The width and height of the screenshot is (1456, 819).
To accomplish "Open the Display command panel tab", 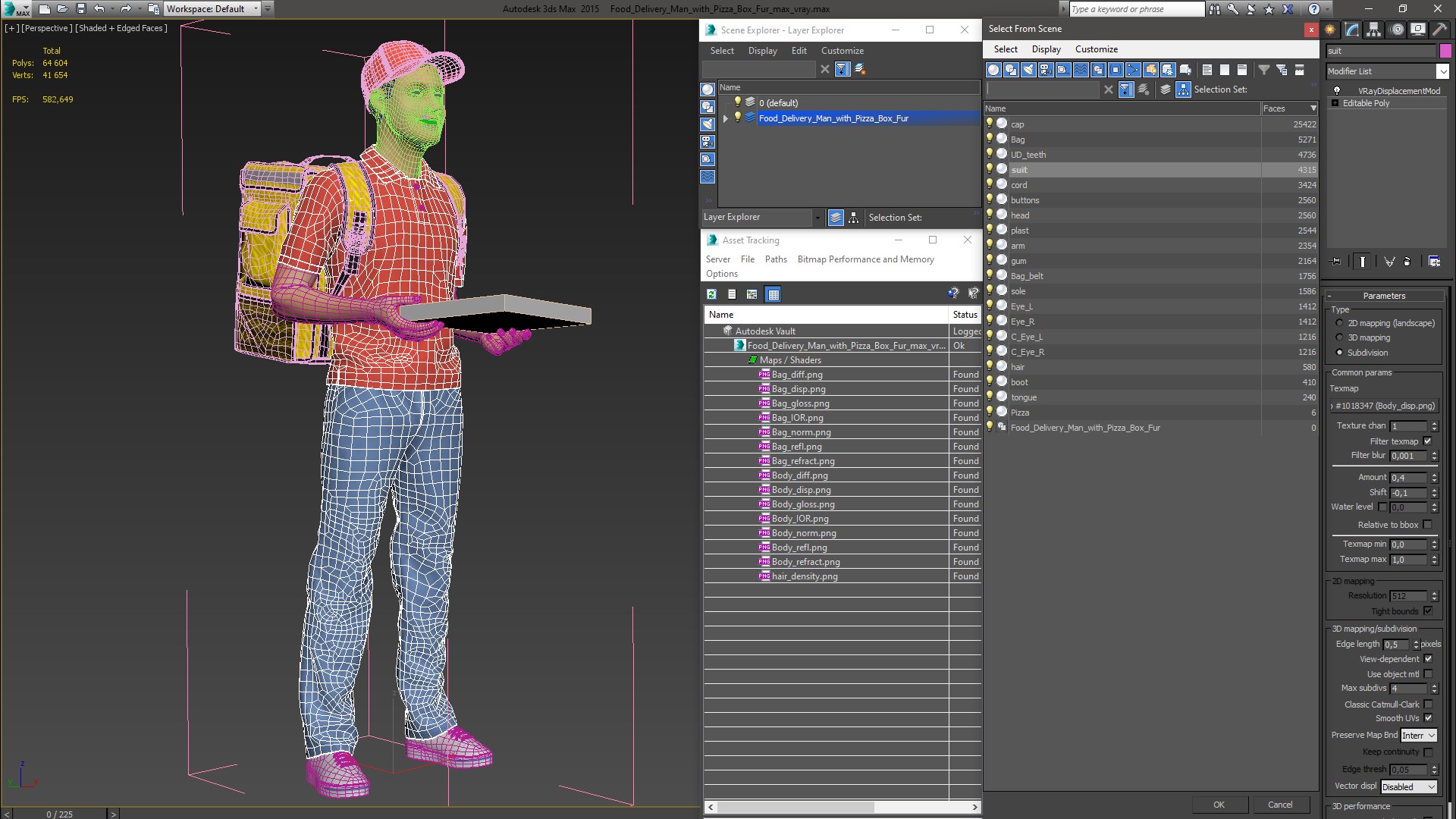I will point(1418,30).
